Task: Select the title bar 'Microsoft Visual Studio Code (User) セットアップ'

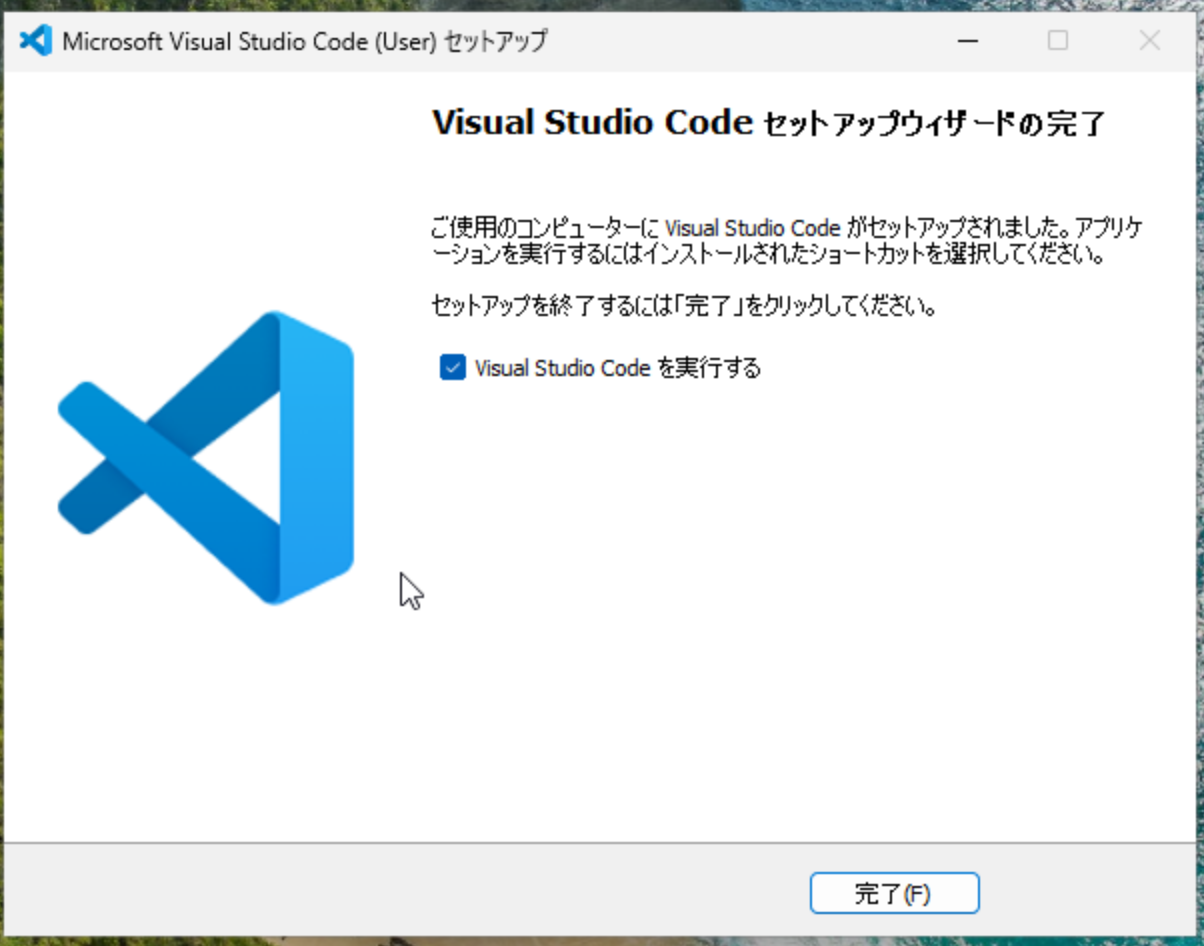Action: coord(305,41)
